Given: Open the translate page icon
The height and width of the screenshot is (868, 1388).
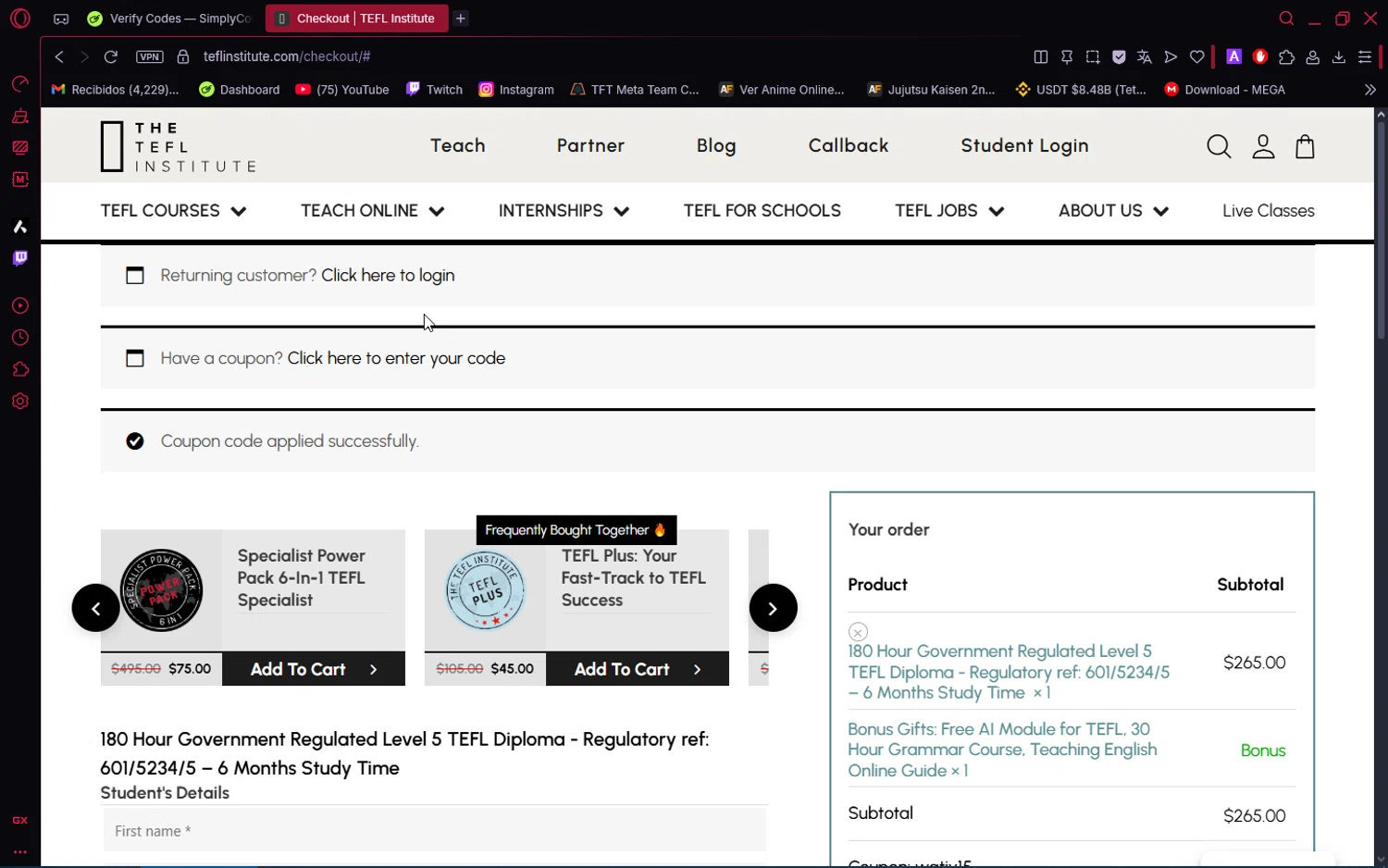Looking at the screenshot, I should pyautogui.click(x=1145, y=56).
